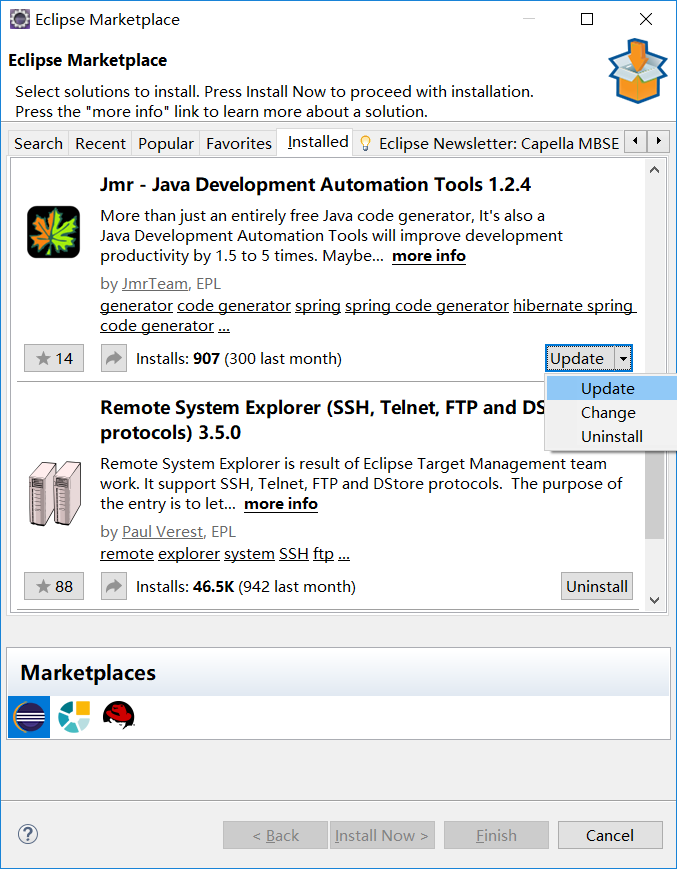Click the Remote System Explorer title text
Image resolution: width=677 pixels, height=869 pixels.
click(322, 420)
